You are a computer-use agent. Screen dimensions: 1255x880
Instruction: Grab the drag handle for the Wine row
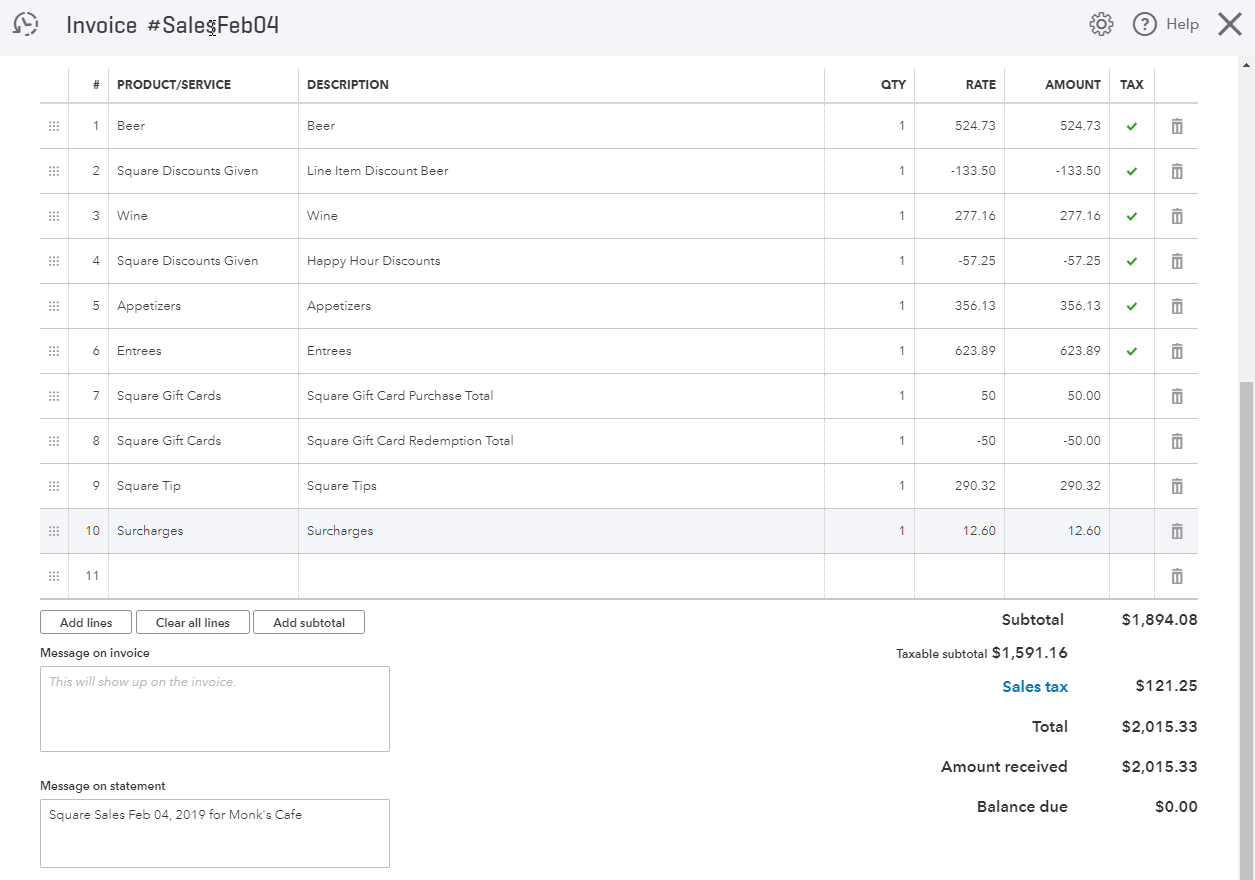pyautogui.click(x=54, y=216)
